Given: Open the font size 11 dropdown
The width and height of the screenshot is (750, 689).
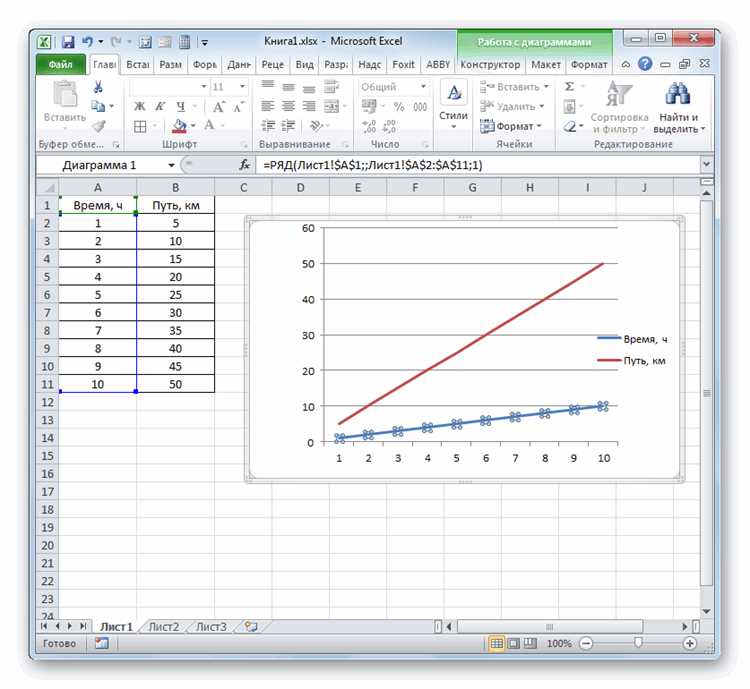Looking at the screenshot, I should [x=242, y=87].
